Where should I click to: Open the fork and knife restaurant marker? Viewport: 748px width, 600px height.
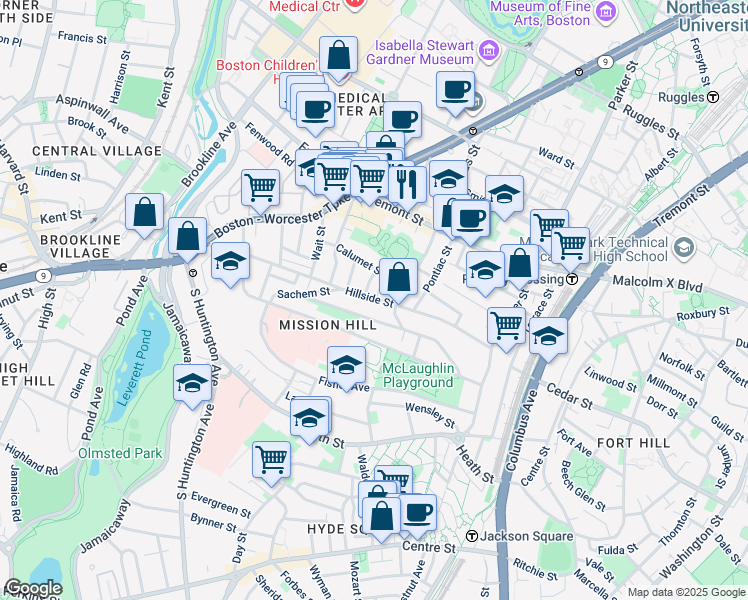pyautogui.click(x=407, y=182)
